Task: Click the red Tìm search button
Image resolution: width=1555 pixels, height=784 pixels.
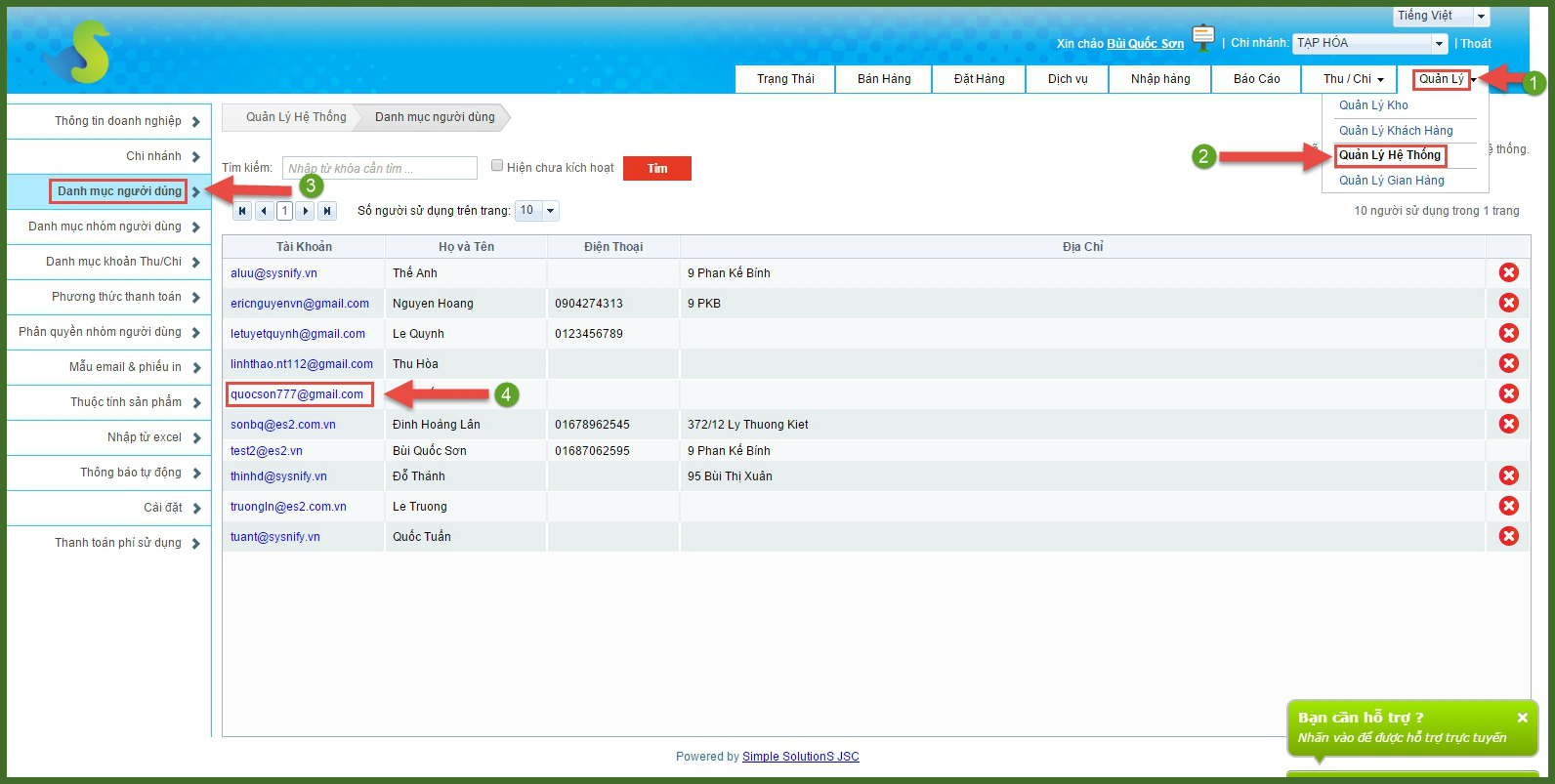Action: 656,169
